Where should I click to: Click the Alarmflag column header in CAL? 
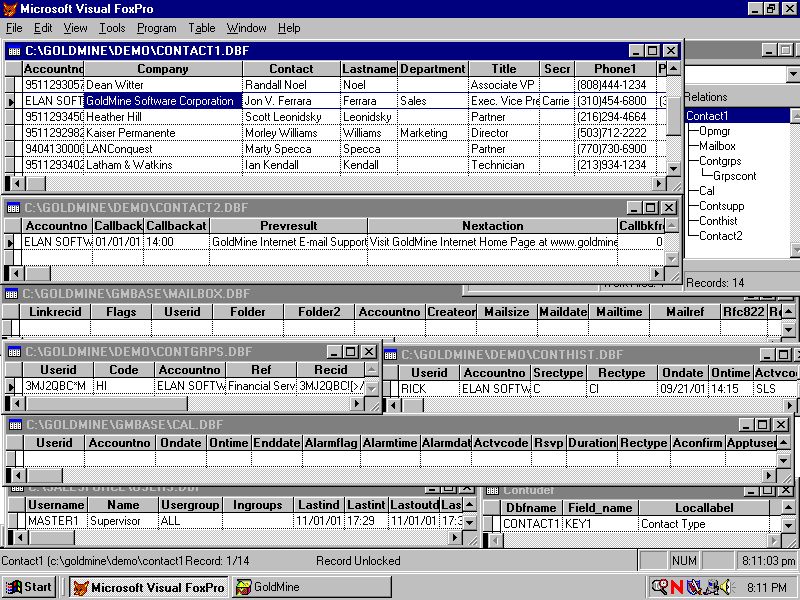click(331, 443)
